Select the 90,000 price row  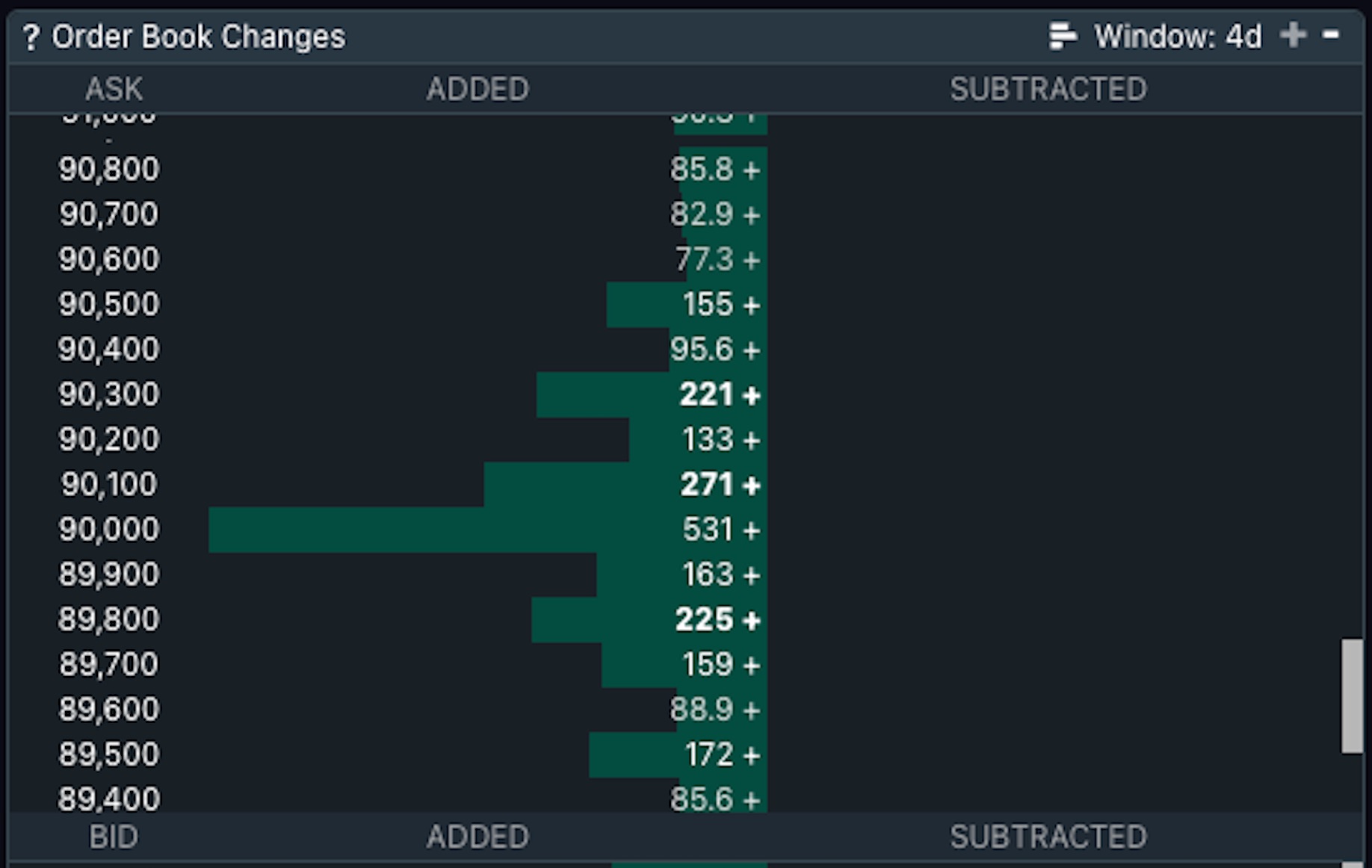[x=685, y=530]
